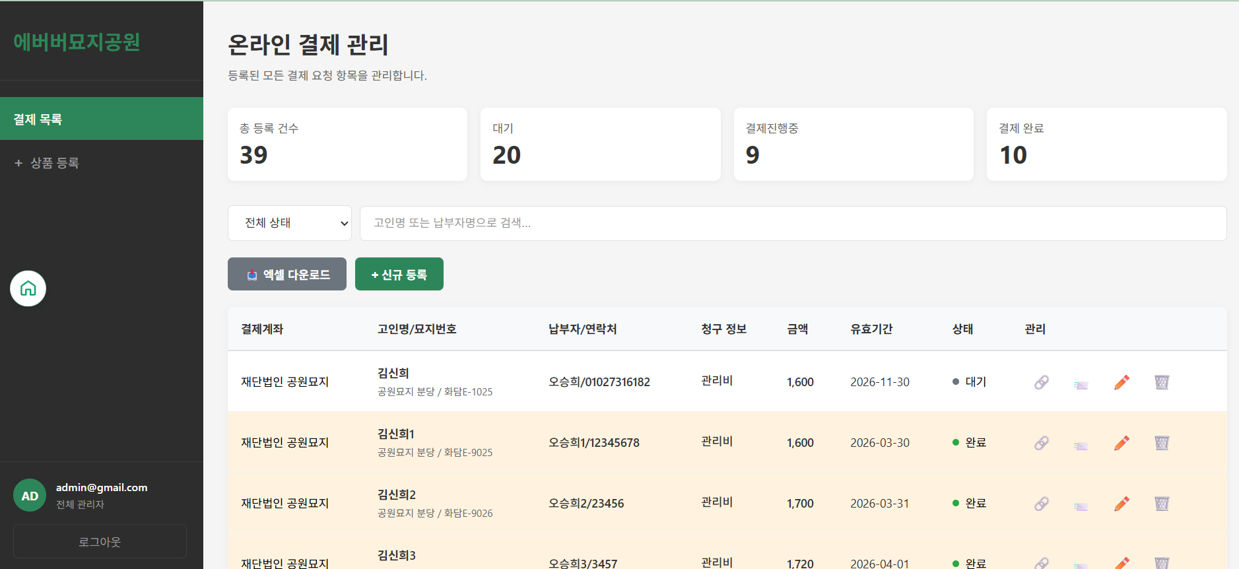This screenshot has height=569, width=1239.
Task: Select the deceased name 김신희2
Action: click(397, 495)
